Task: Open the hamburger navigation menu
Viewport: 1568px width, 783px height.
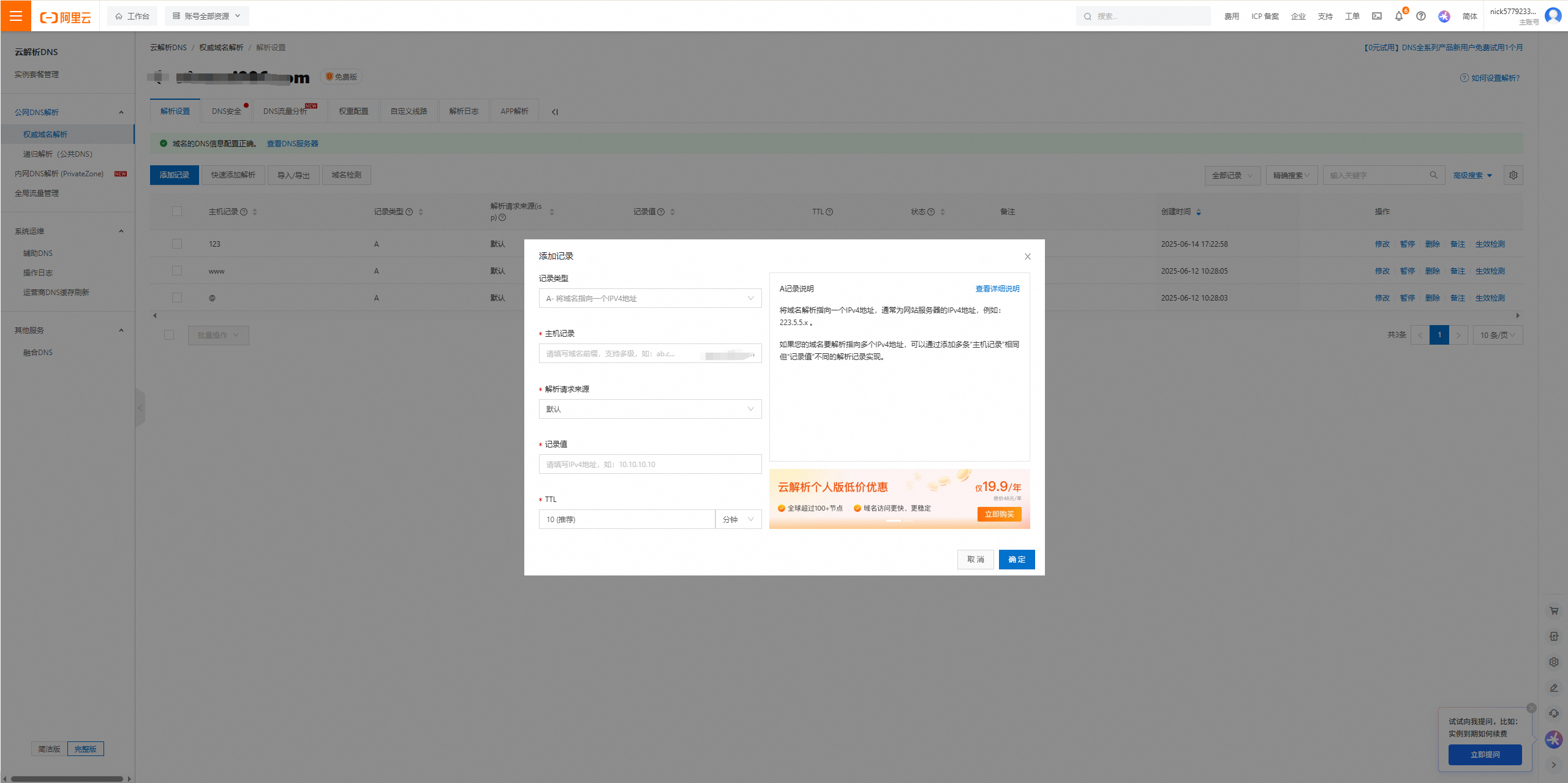Action: point(15,16)
